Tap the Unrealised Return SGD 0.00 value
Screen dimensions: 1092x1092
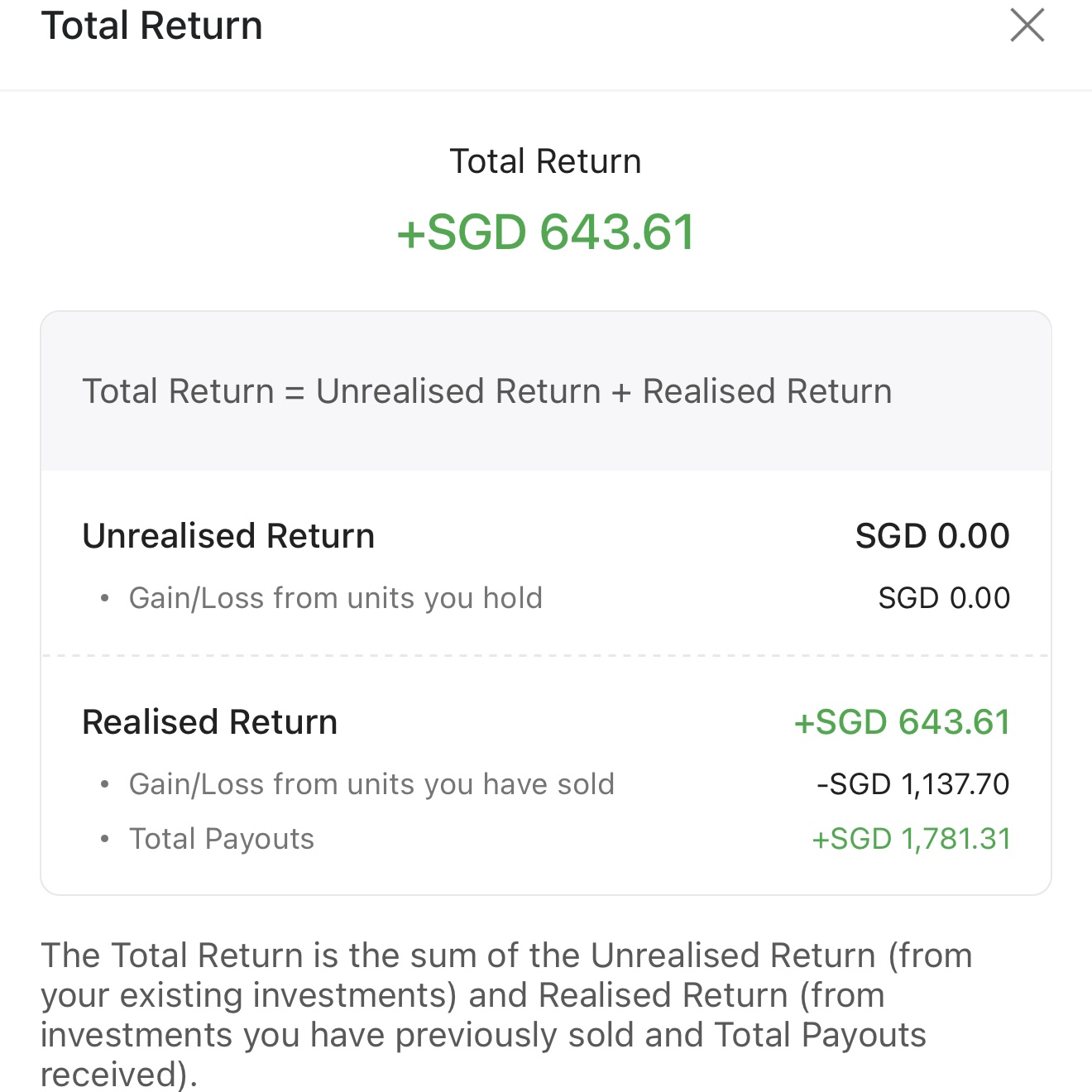(932, 536)
